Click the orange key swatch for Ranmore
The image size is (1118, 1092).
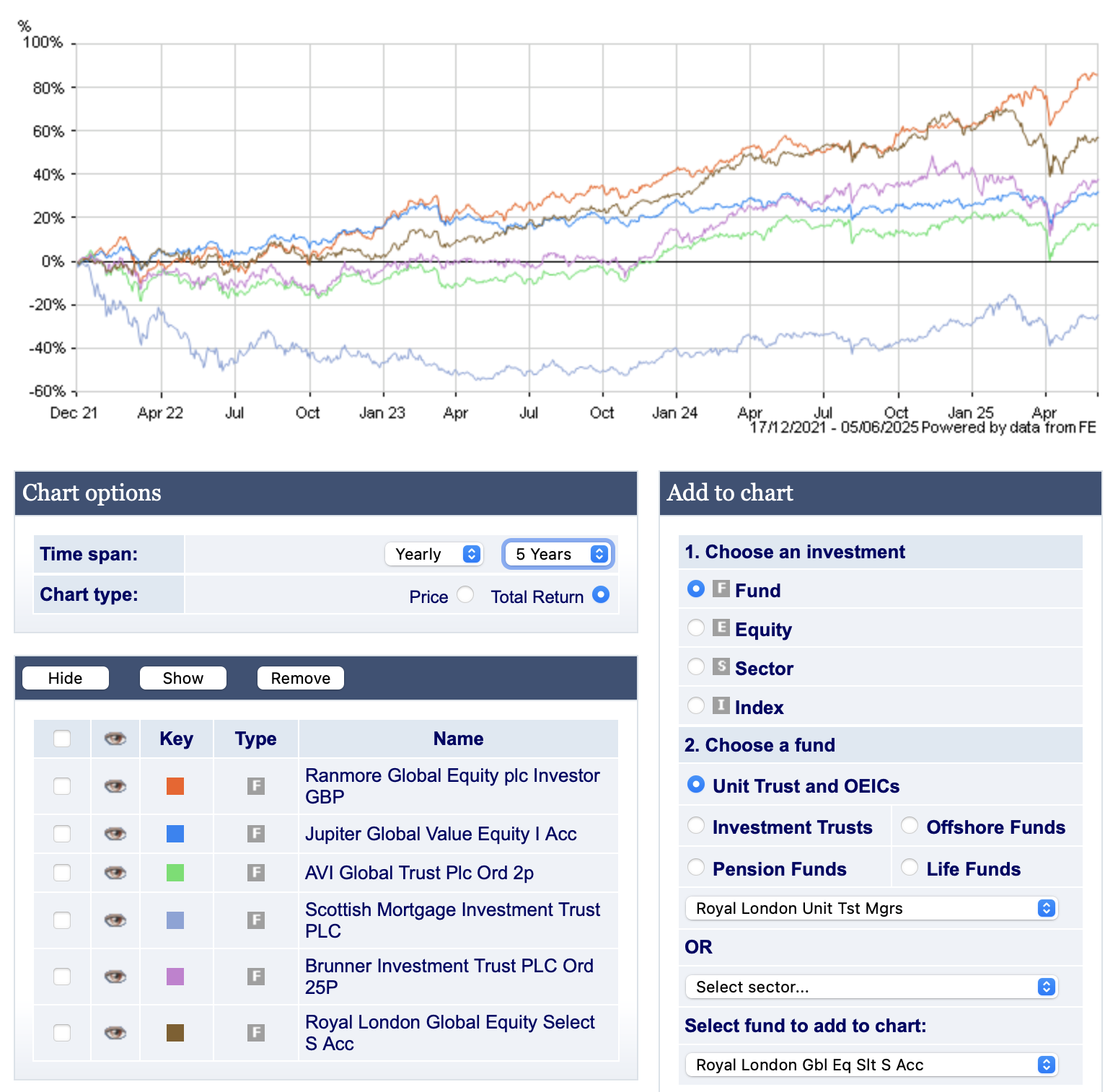coord(175,786)
